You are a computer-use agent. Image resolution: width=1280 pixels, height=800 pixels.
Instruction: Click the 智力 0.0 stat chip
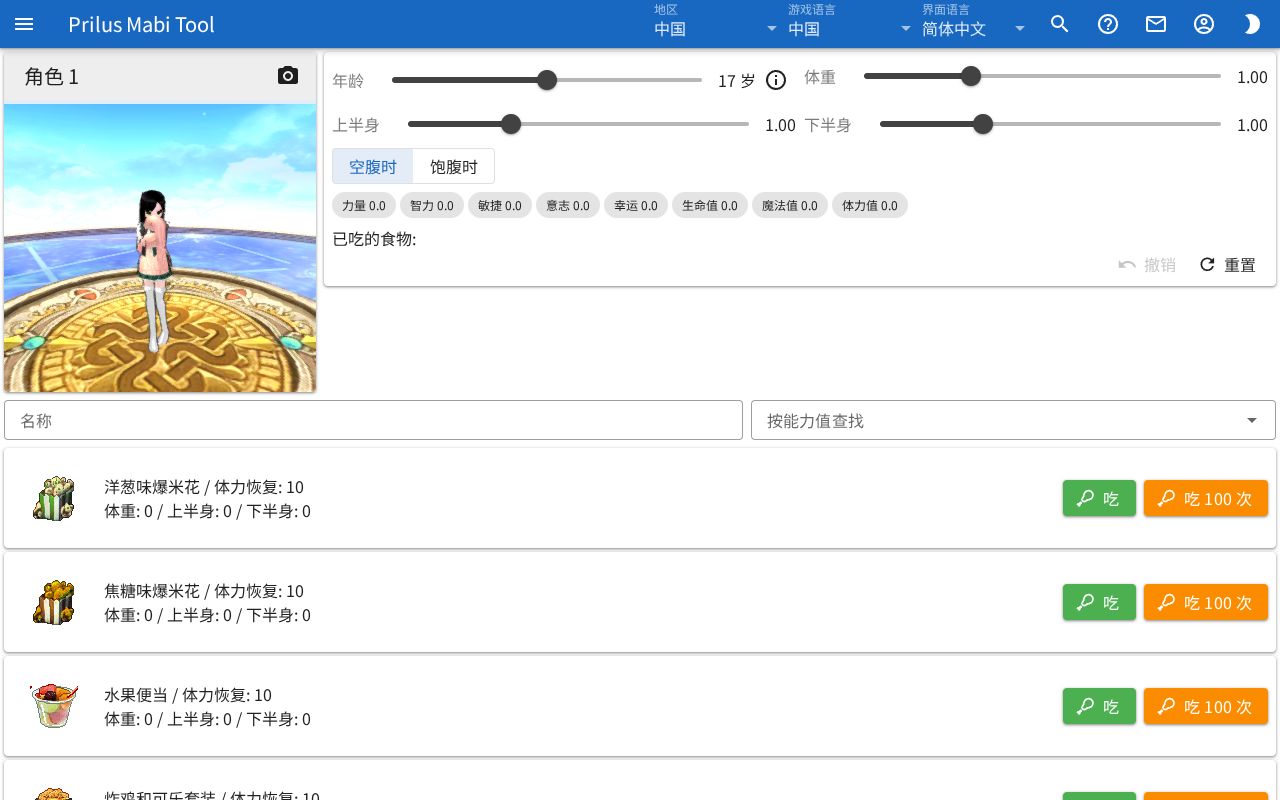(x=431, y=205)
